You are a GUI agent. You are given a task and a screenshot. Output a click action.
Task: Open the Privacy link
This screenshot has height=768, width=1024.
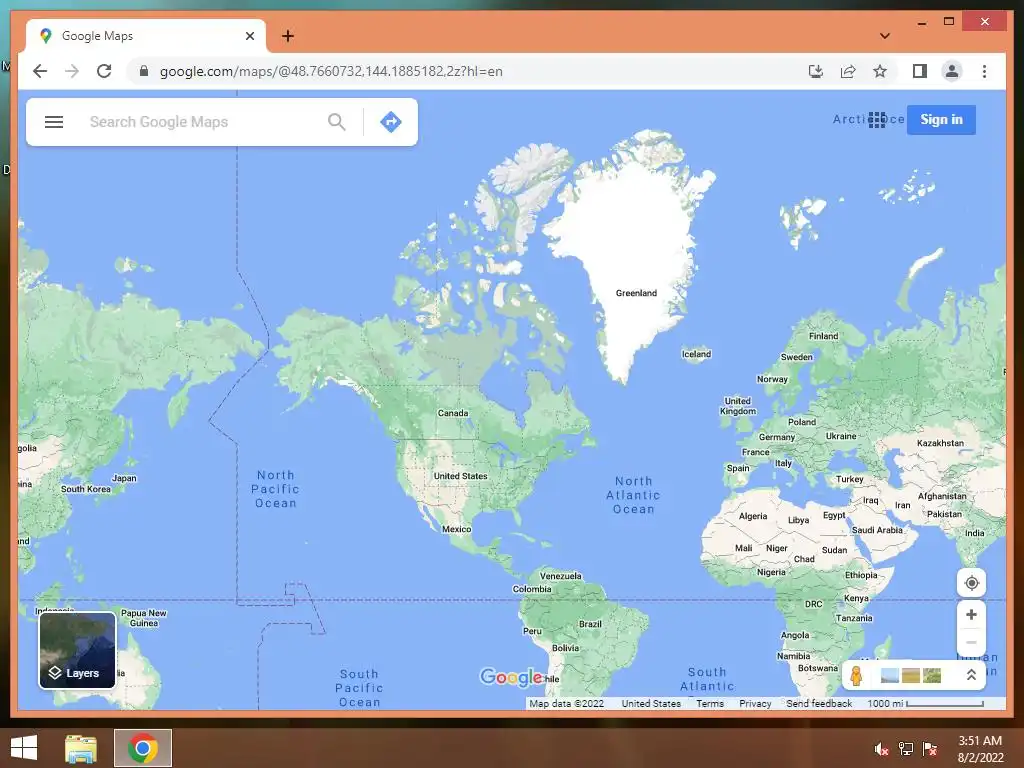[754, 703]
